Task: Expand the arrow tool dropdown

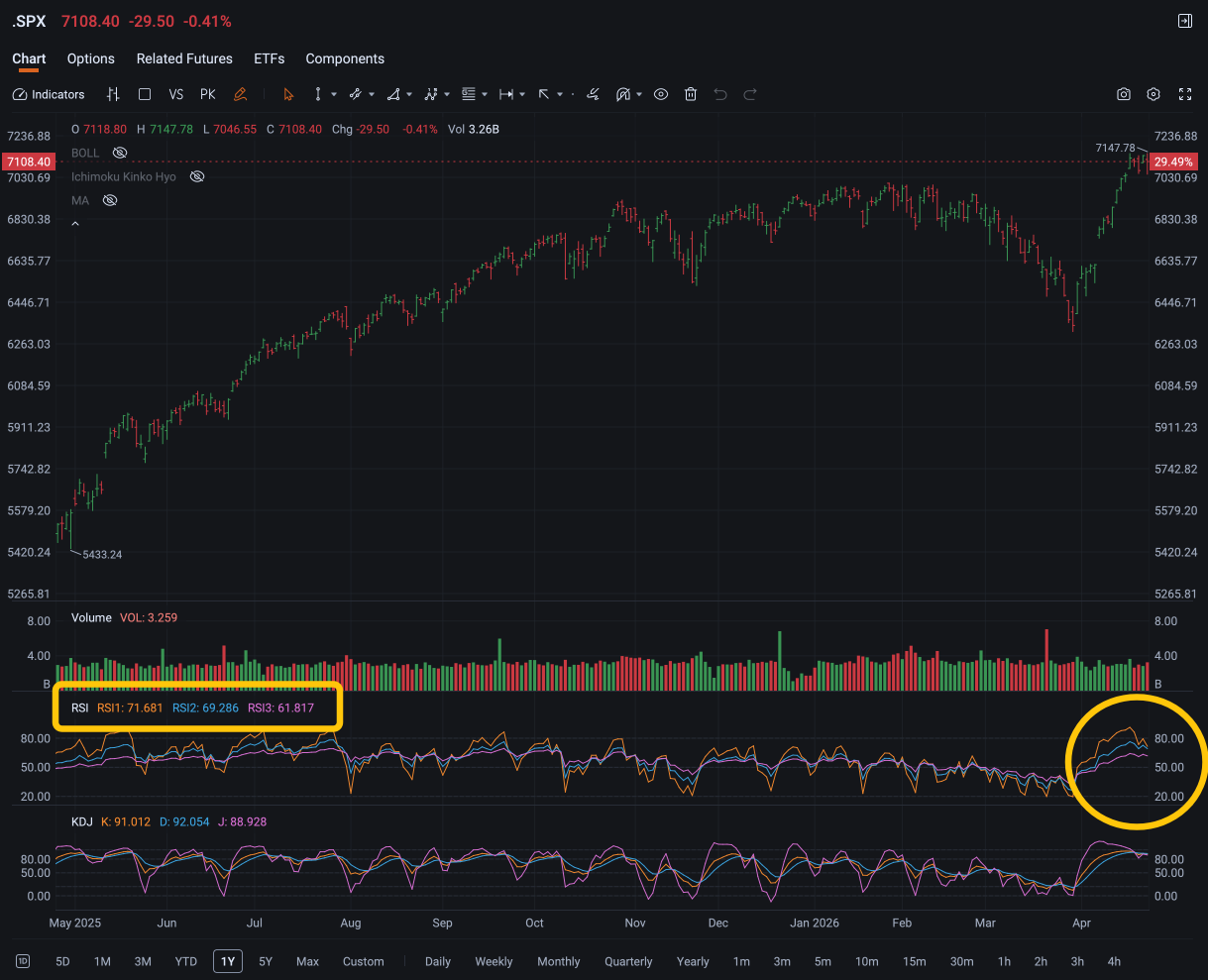Action: pyautogui.click(x=560, y=94)
